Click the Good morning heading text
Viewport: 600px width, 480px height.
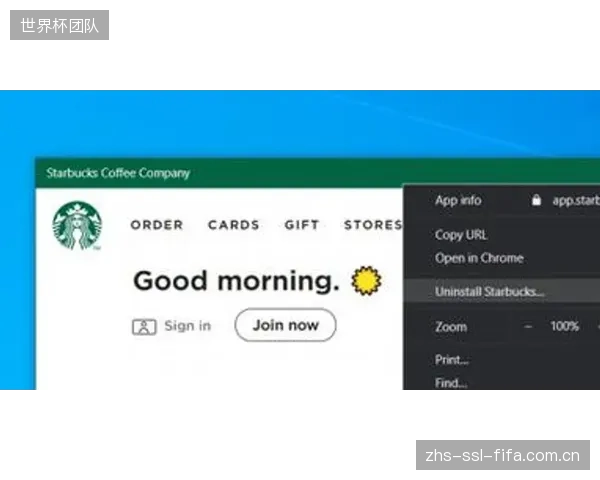[236, 281]
